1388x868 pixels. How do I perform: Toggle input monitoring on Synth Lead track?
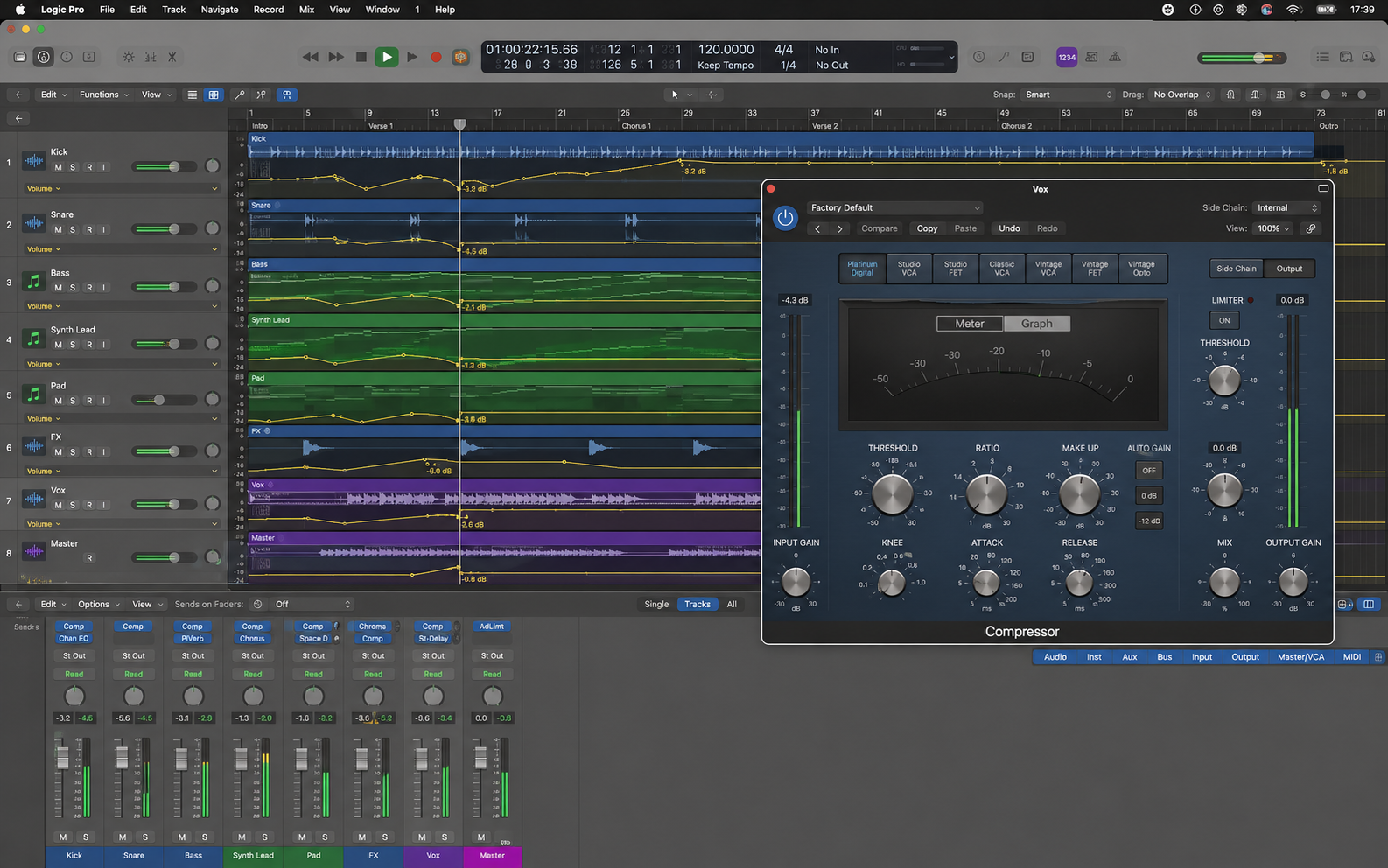pos(103,345)
